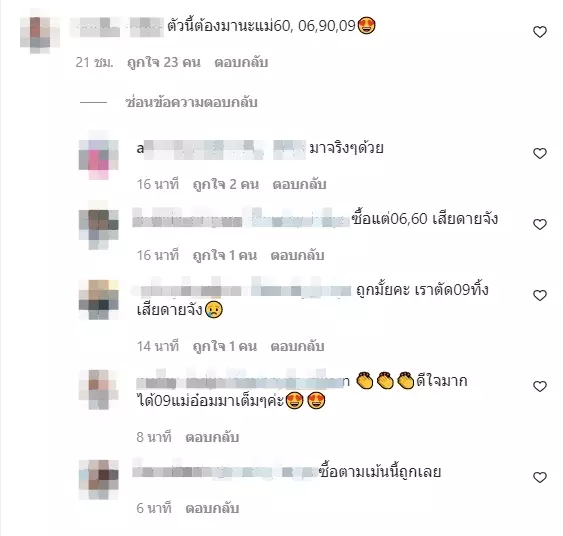Reply to the 6 นาที comment
This screenshot has width=563, height=536.
(x=212, y=508)
